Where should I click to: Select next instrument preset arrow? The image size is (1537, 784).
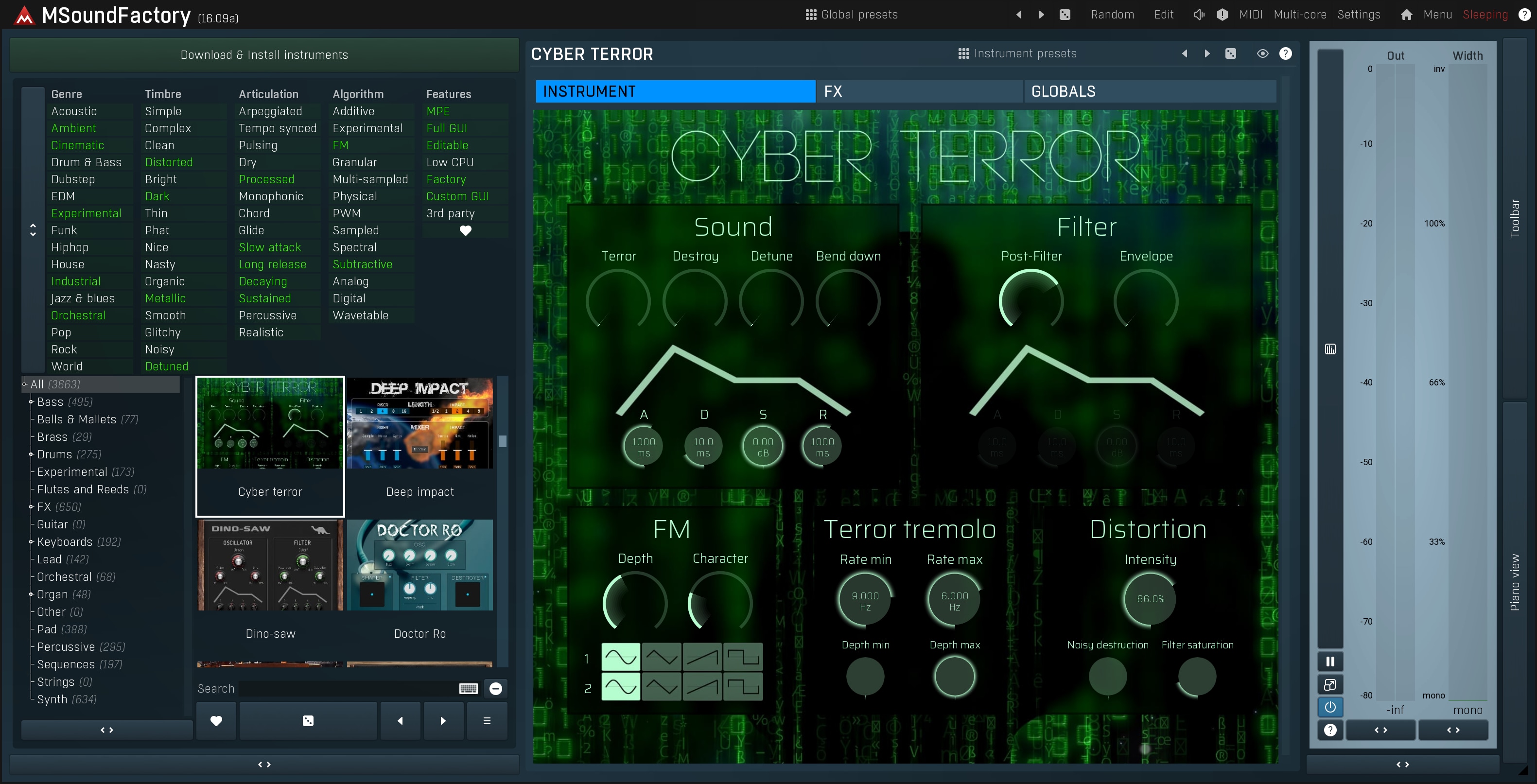point(1207,53)
